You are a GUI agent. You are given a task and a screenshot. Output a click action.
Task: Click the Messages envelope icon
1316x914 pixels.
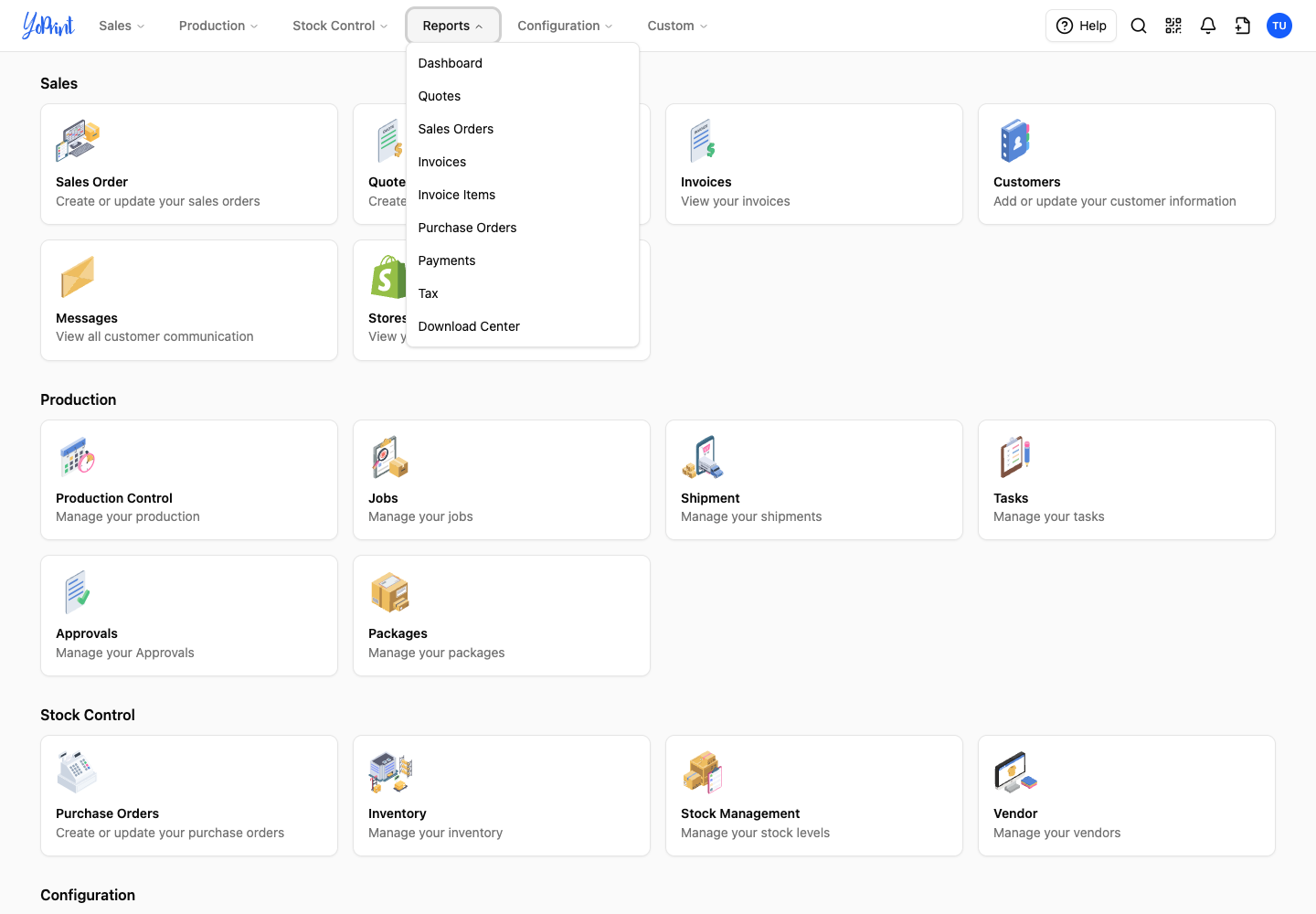pos(78,277)
